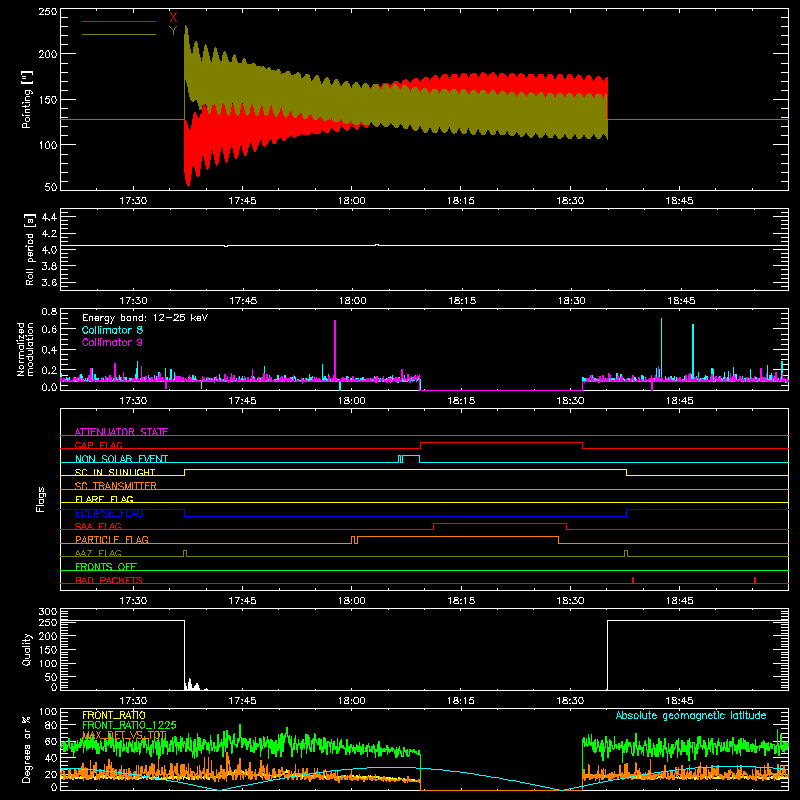Click 18:45 time label under Pointing plot
The height and width of the screenshot is (800, 800).
coord(679,201)
